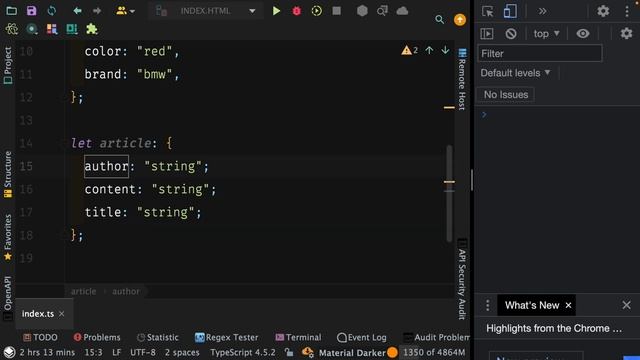
Task: Navigate forward with the right arrow
Action: point(97,11)
